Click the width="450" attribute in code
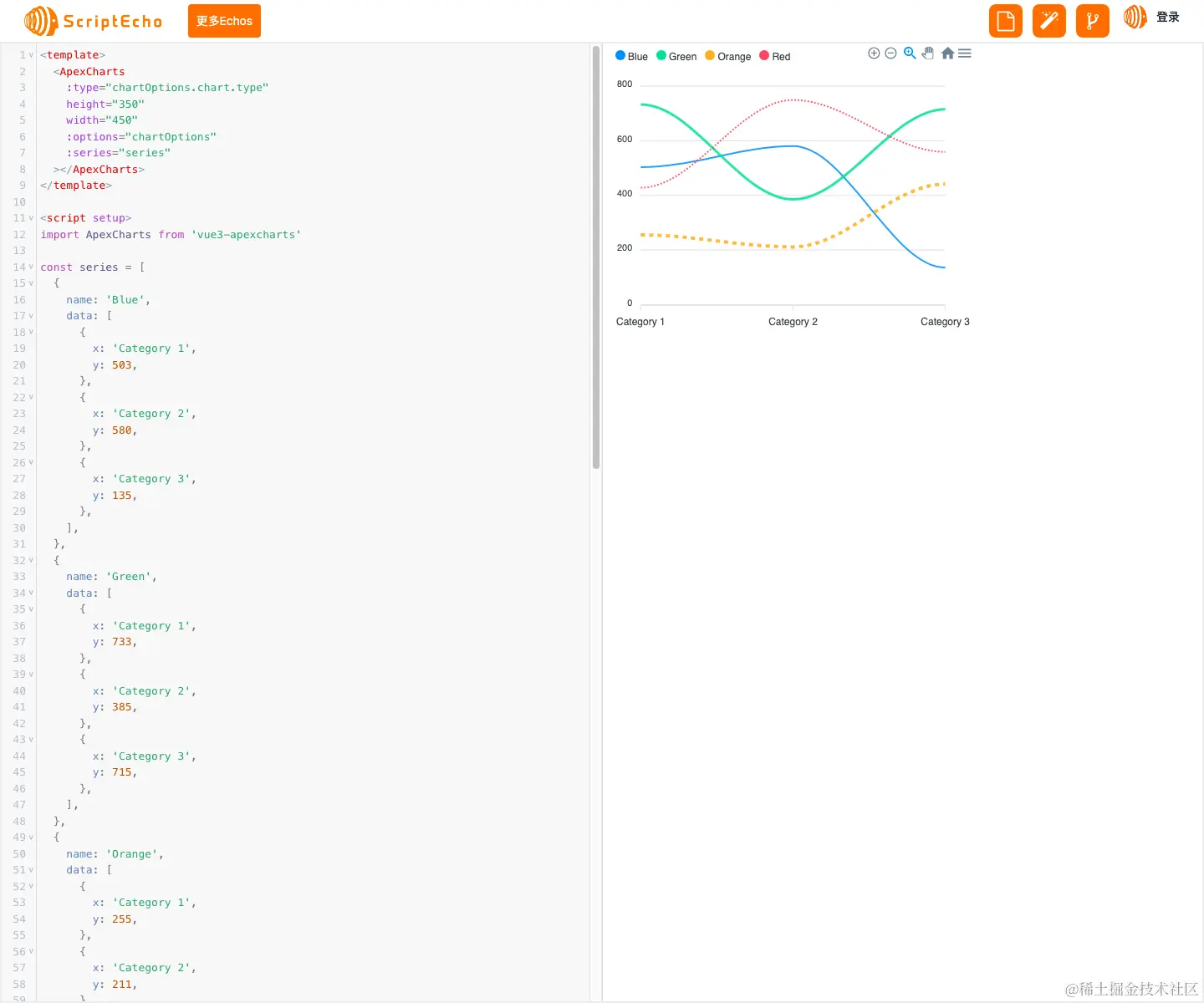Screen dimensions: 1204x1003 102,120
